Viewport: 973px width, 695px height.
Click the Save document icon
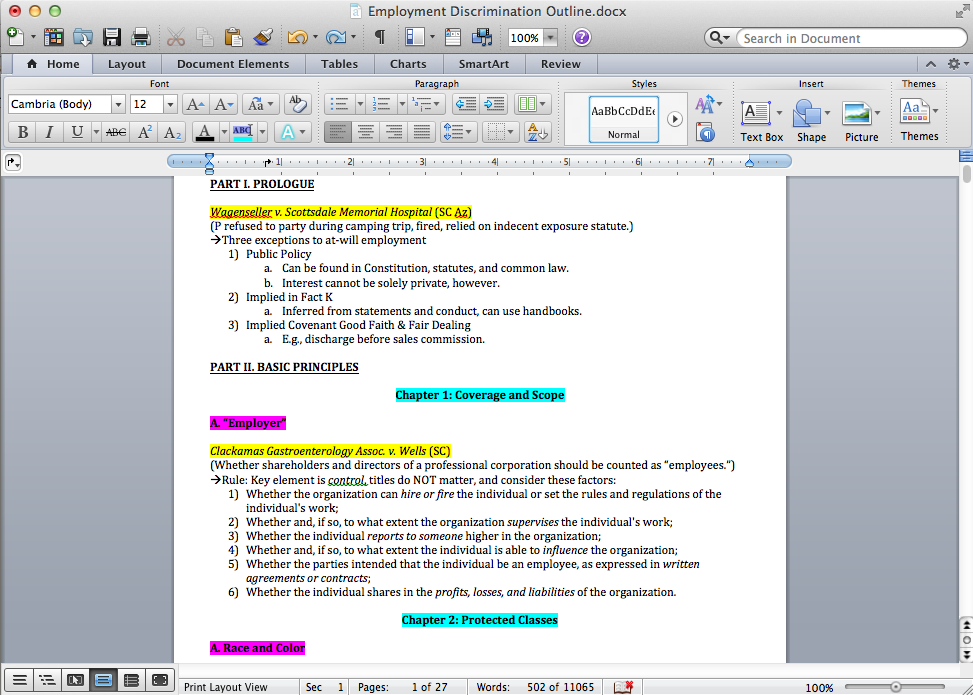(x=112, y=38)
